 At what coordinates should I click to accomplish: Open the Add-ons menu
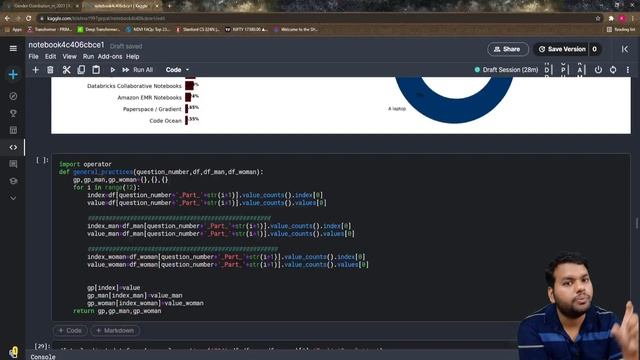110,57
